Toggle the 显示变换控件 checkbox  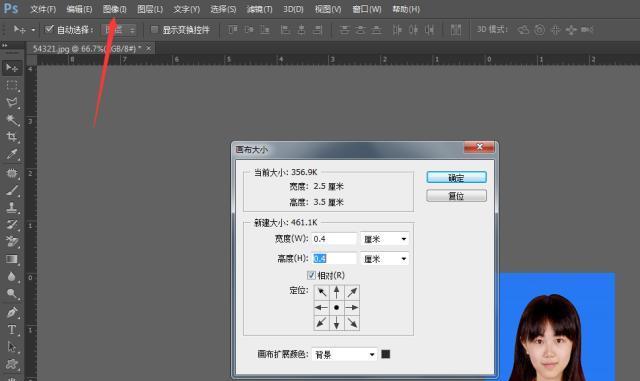pos(154,29)
